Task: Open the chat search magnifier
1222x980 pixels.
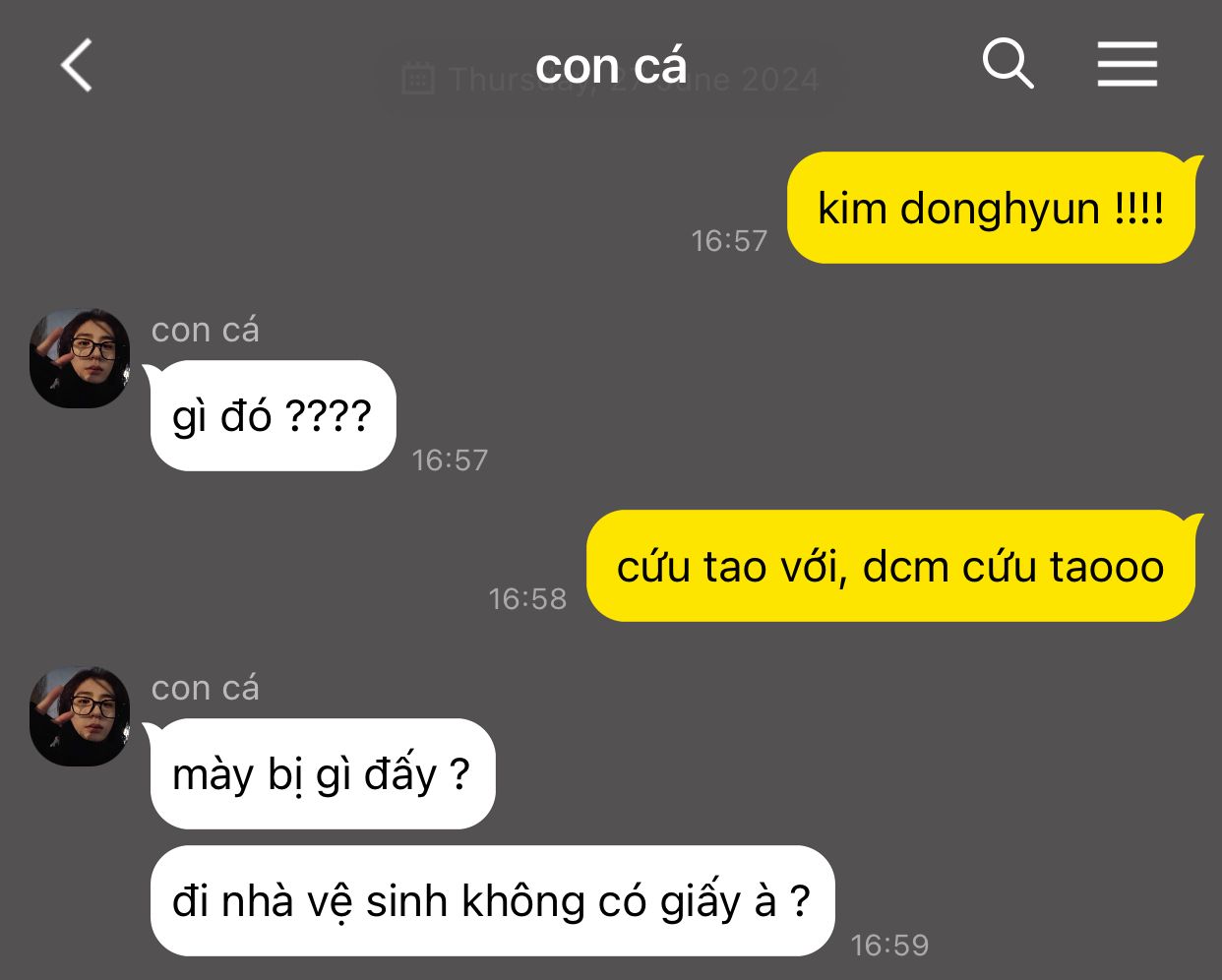Action: pos(1008,65)
